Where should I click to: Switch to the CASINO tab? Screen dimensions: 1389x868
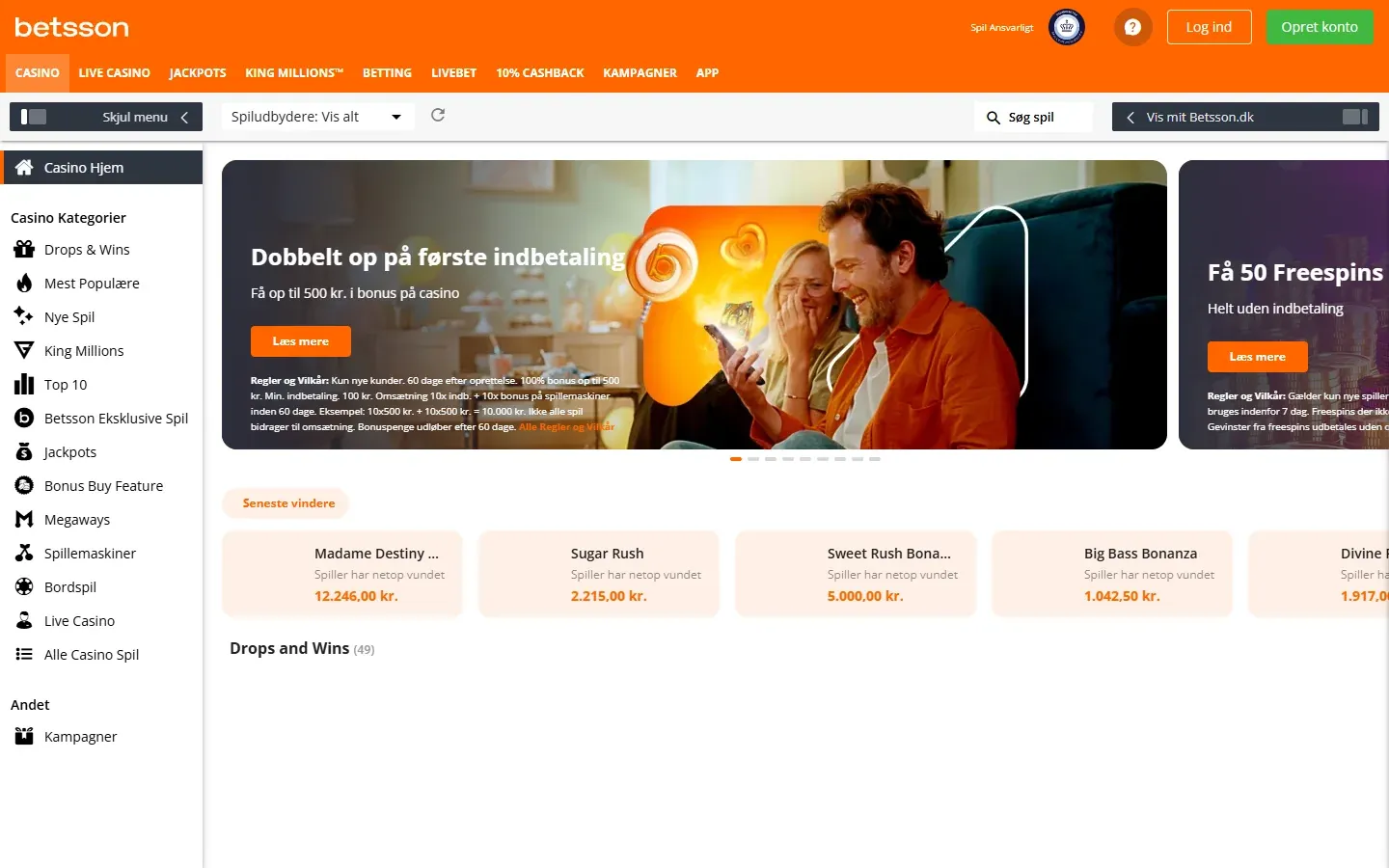click(x=38, y=73)
